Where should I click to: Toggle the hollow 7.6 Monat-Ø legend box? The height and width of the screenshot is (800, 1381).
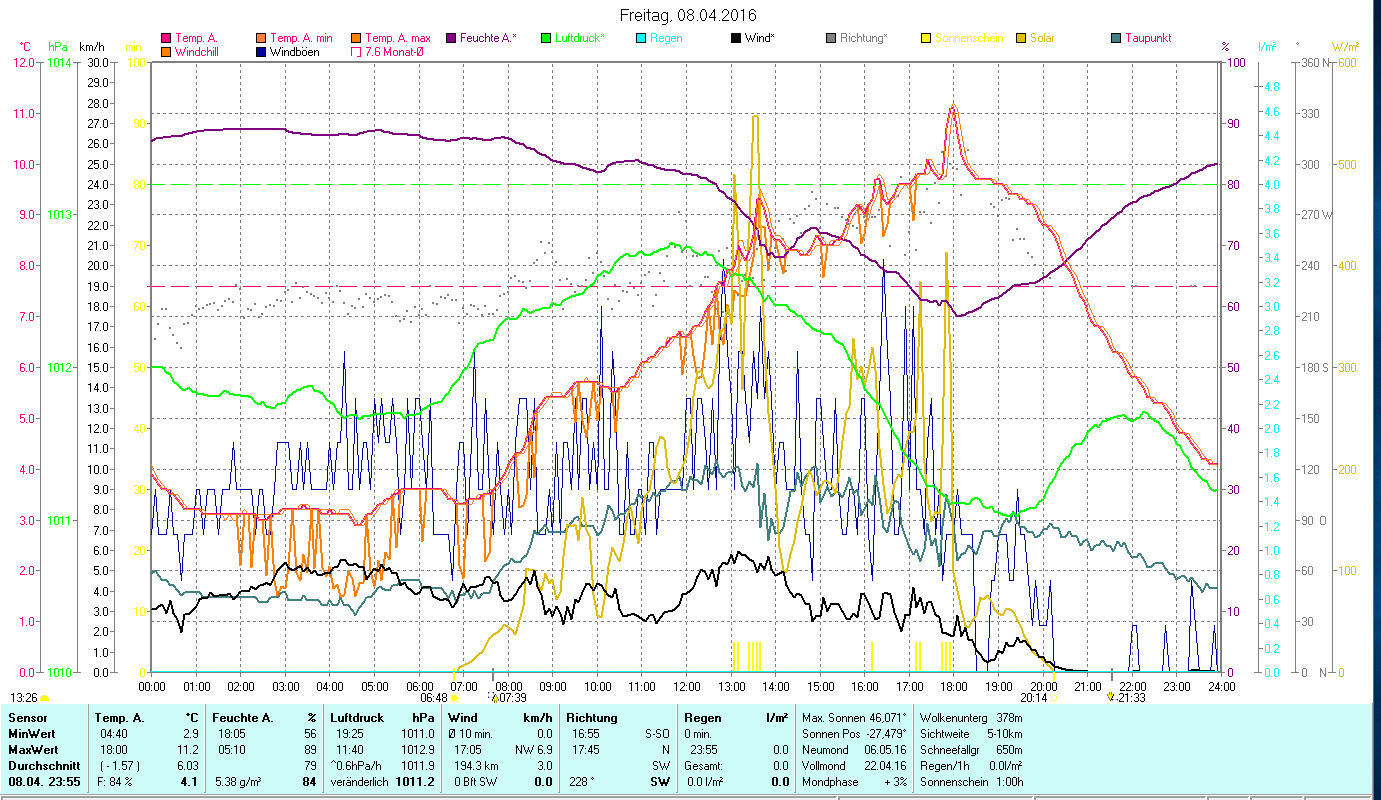[357, 52]
